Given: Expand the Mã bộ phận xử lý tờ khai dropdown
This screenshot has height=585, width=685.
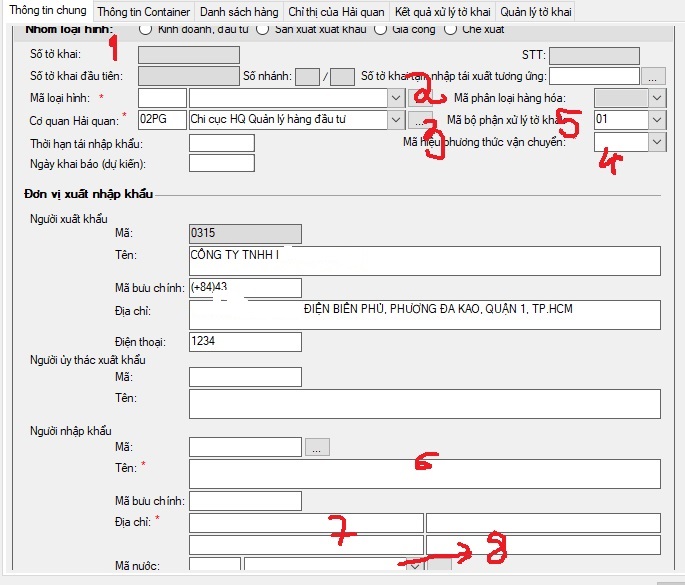Looking at the screenshot, I should [x=656, y=120].
